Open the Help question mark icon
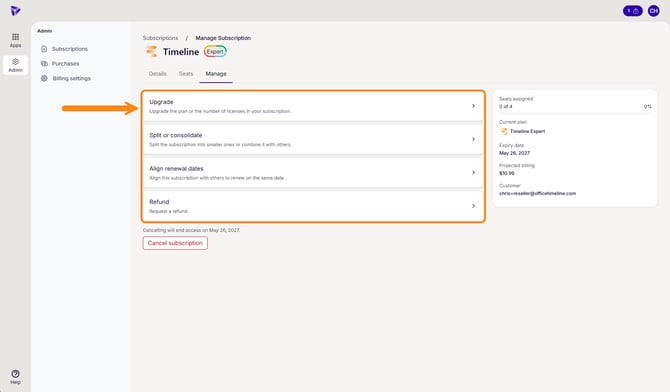This screenshot has height=392, width=670. pos(15,373)
